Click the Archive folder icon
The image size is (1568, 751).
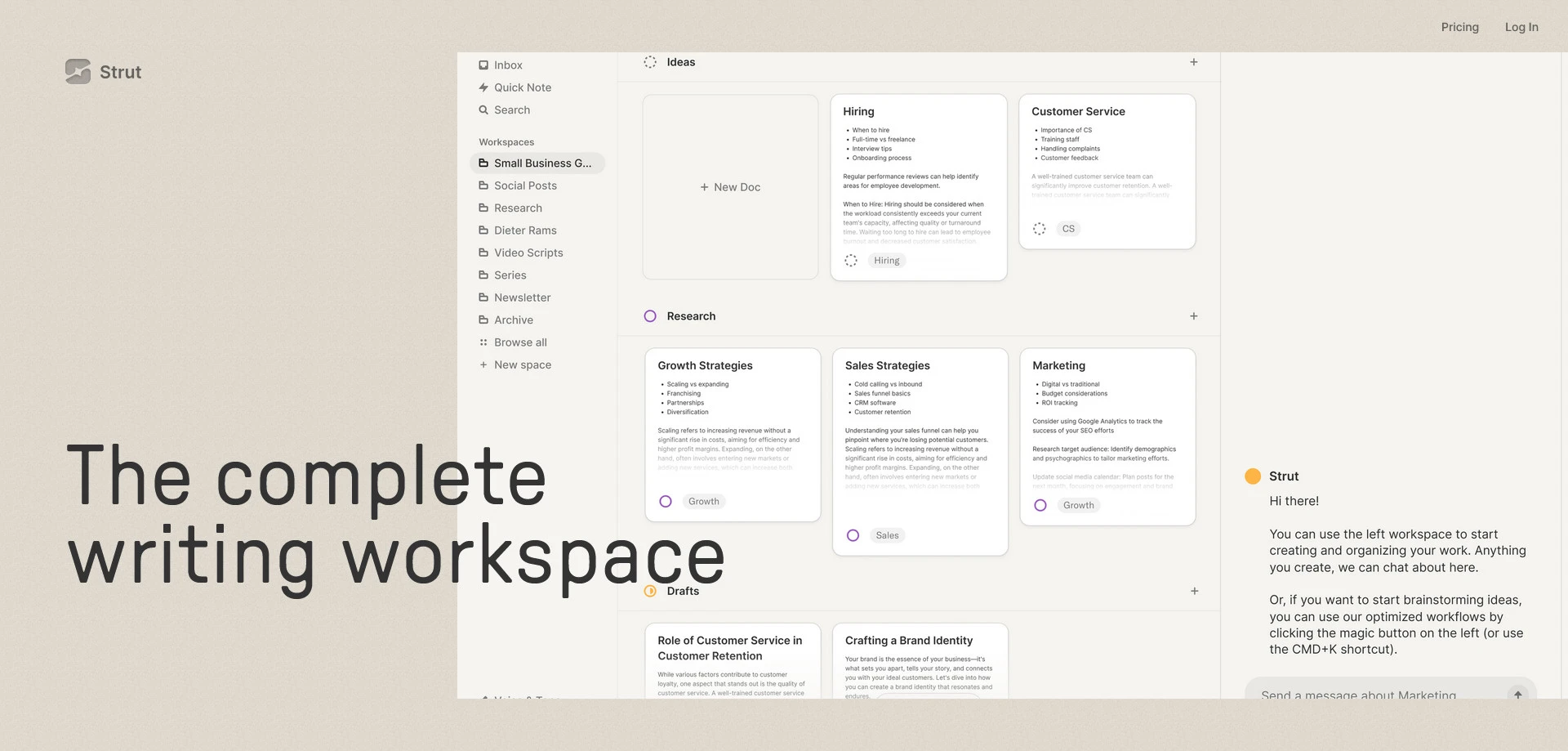coord(483,320)
